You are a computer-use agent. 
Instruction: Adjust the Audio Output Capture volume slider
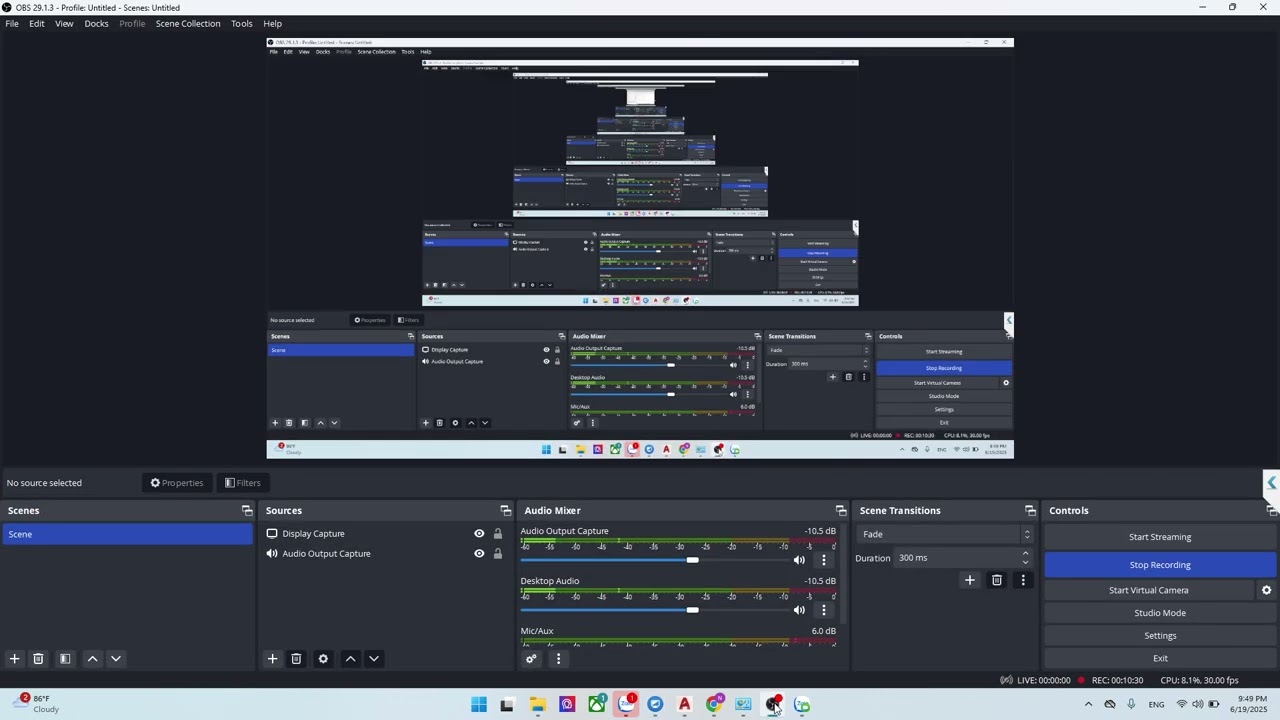[692, 560]
